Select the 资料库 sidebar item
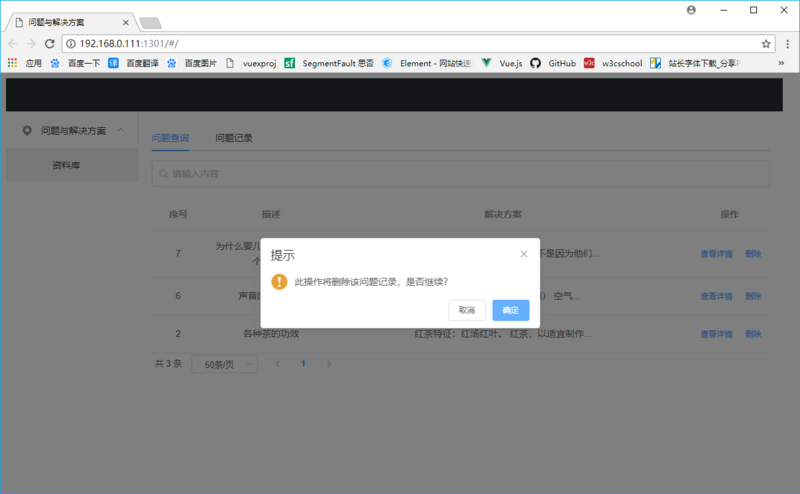800x494 pixels. click(x=72, y=165)
